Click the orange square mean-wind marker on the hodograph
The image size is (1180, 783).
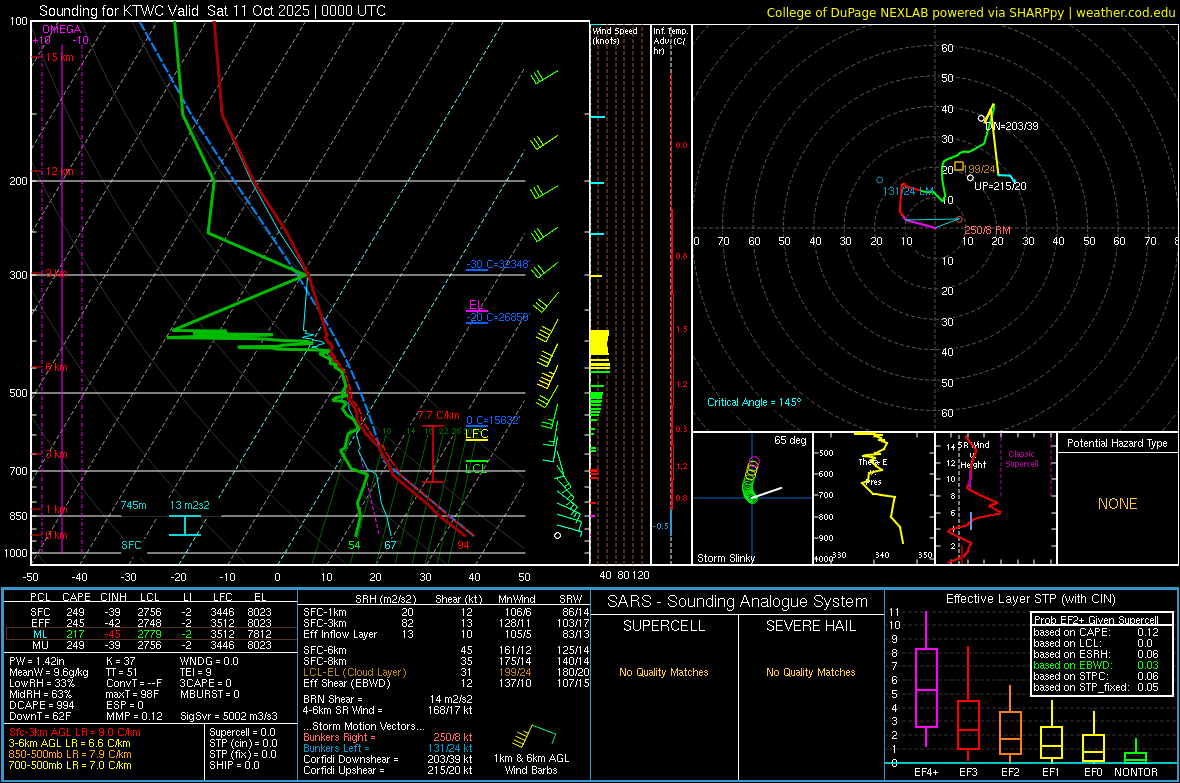[x=959, y=166]
